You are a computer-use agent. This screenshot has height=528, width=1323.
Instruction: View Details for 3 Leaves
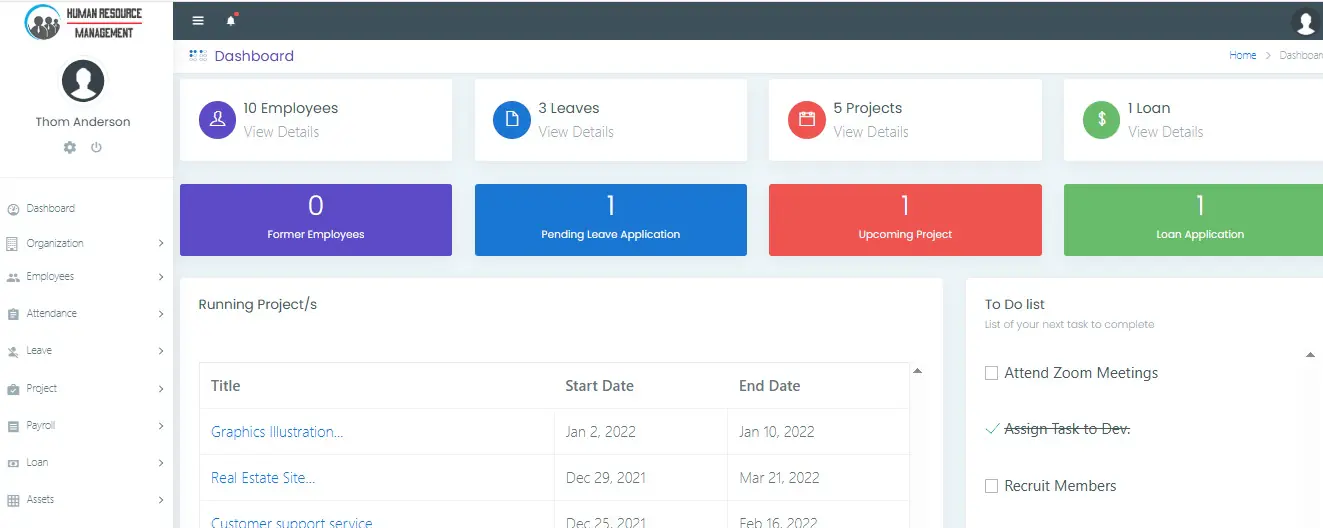576,132
